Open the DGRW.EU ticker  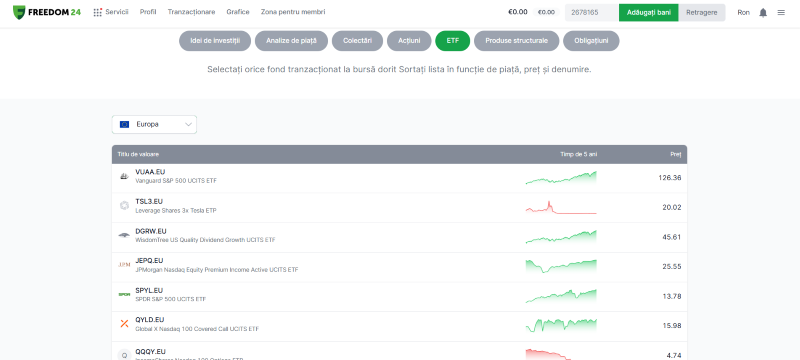pyautogui.click(x=151, y=231)
